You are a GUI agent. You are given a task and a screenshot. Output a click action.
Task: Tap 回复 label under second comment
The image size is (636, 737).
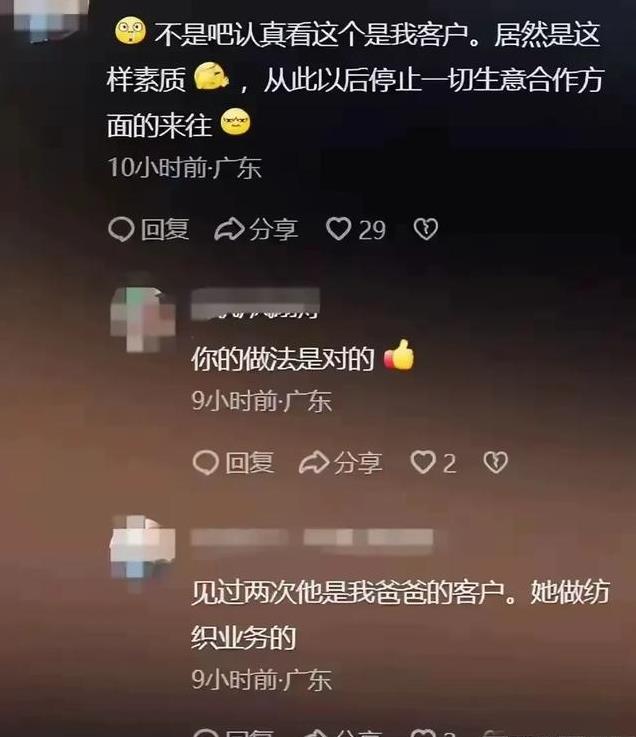pyautogui.click(x=250, y=463)
